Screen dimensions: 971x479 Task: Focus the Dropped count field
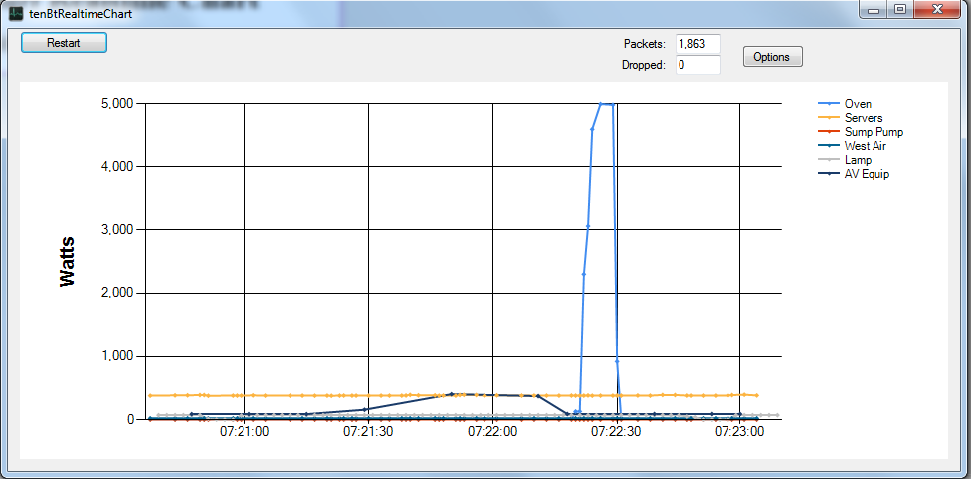699,64
